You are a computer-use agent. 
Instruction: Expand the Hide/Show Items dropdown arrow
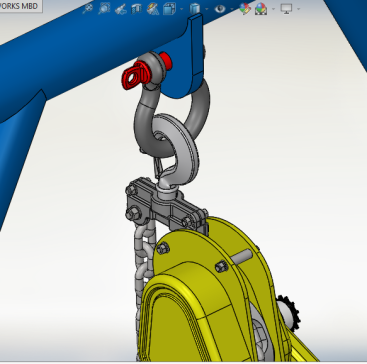pyautogui.click(x=231, y=9)
